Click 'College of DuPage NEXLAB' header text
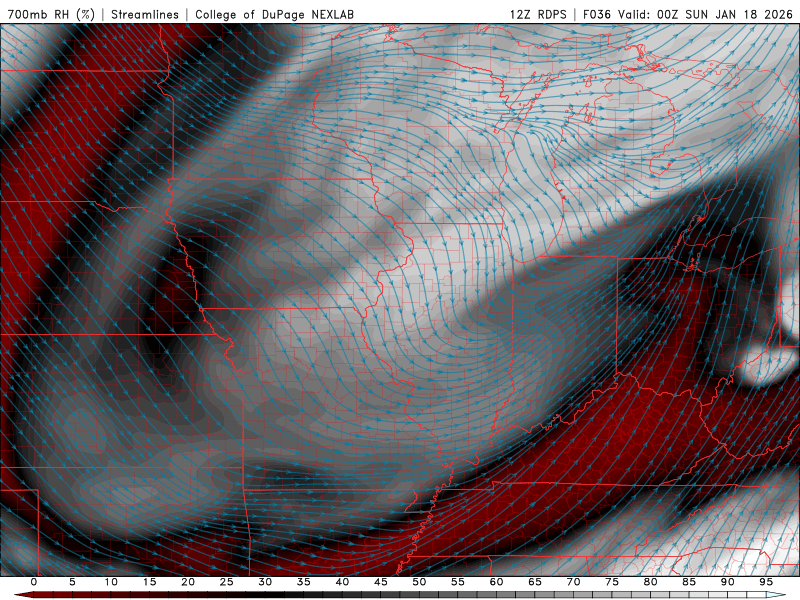This screenshot has height=600, width=800. click(x=274, y=14)
